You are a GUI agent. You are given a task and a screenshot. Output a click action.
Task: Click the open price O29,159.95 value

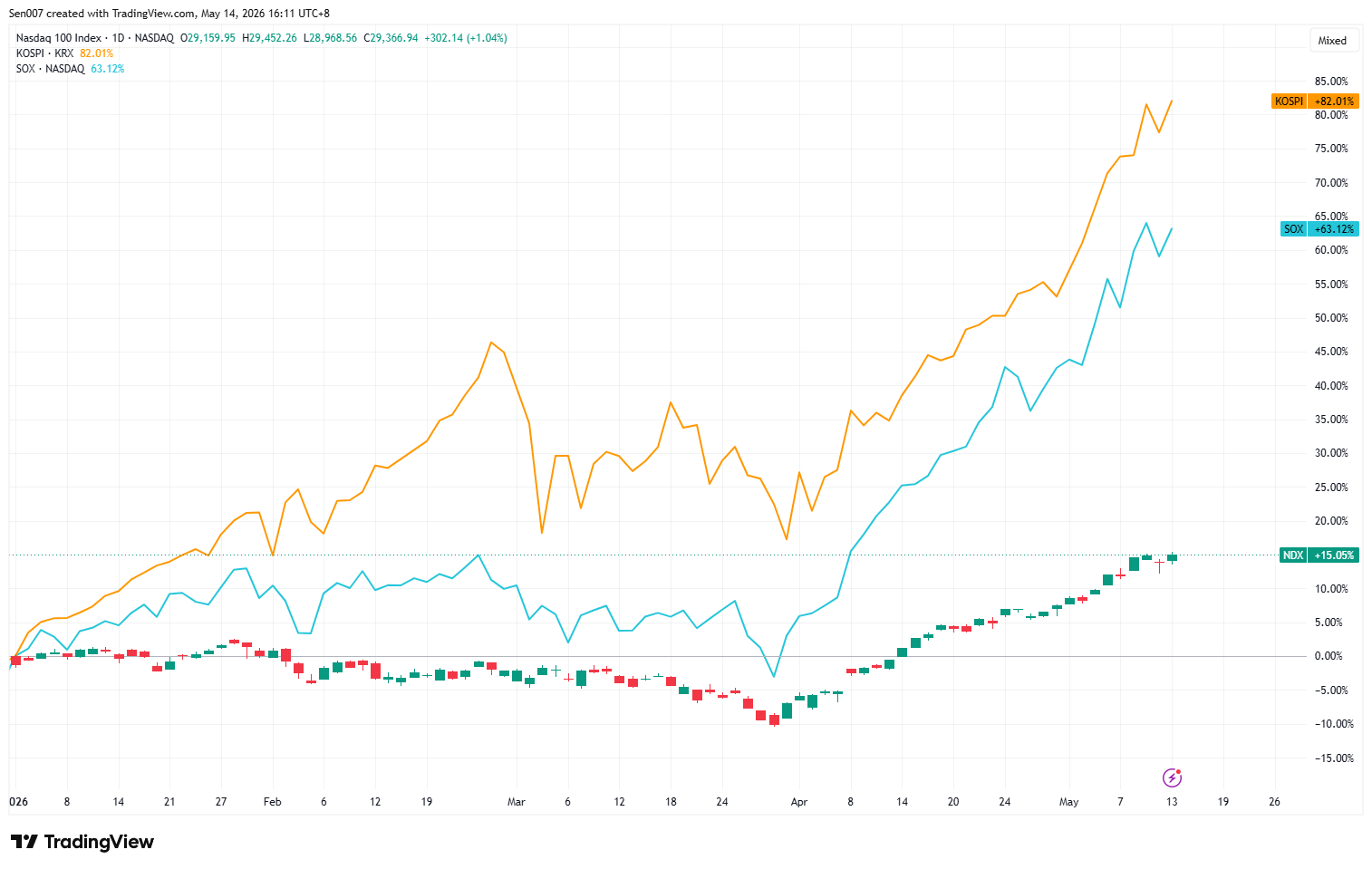tap(208, 38)
